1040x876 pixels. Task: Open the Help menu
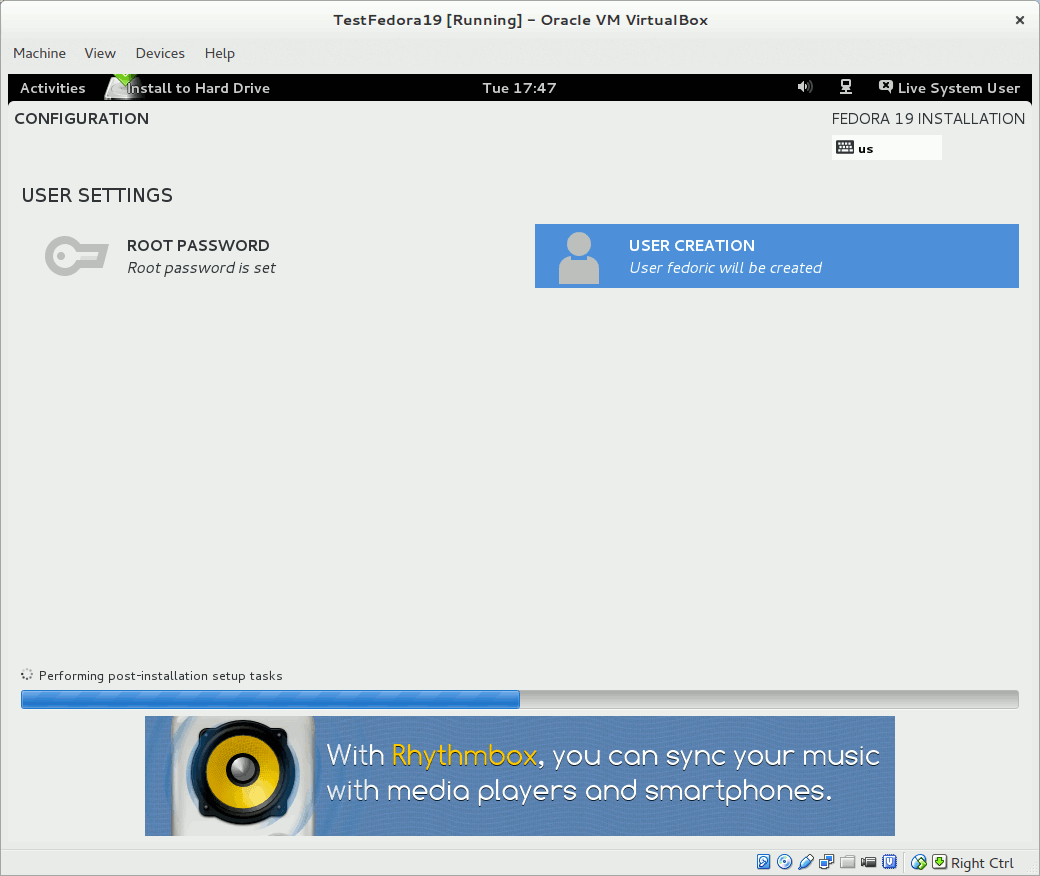tap(219, 53)
